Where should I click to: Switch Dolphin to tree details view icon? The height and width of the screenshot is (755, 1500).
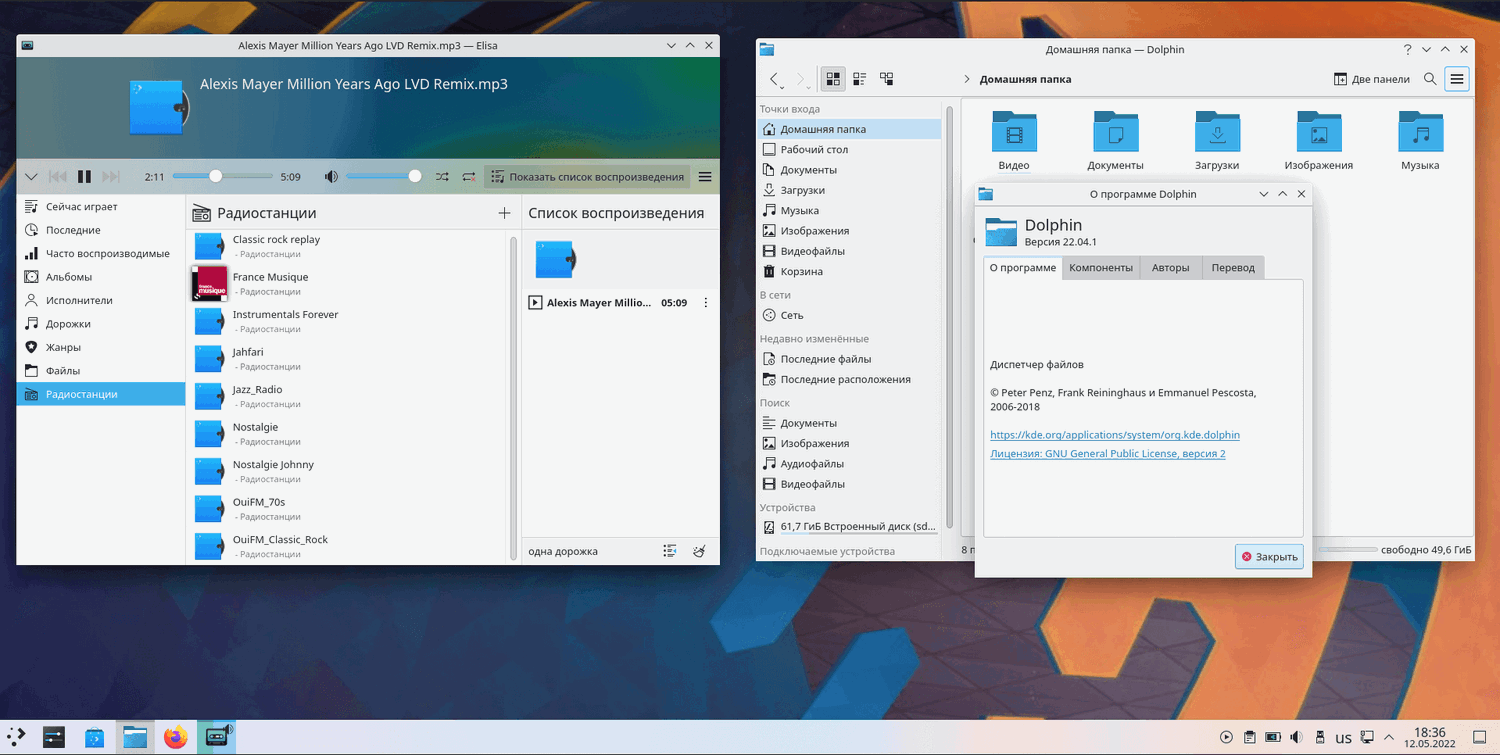pyautogui.click(x=886, y=79)
